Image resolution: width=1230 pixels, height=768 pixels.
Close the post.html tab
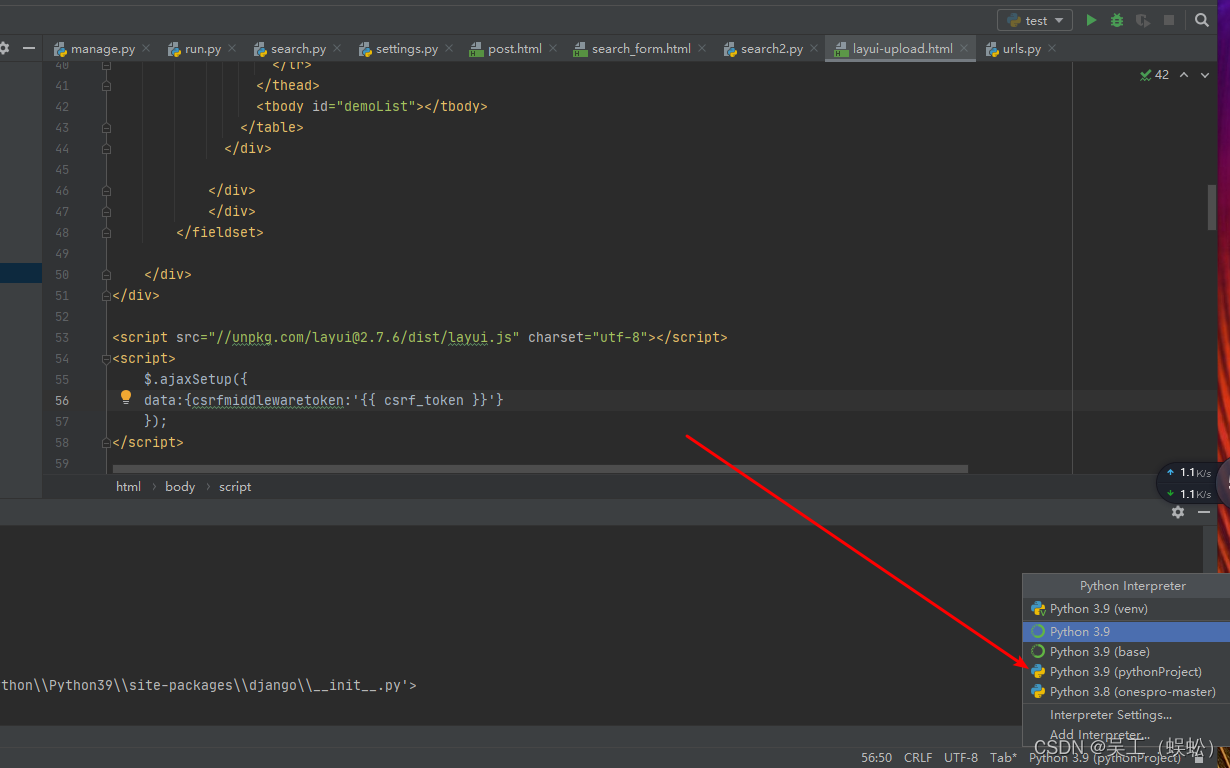[x=553, y=47]
